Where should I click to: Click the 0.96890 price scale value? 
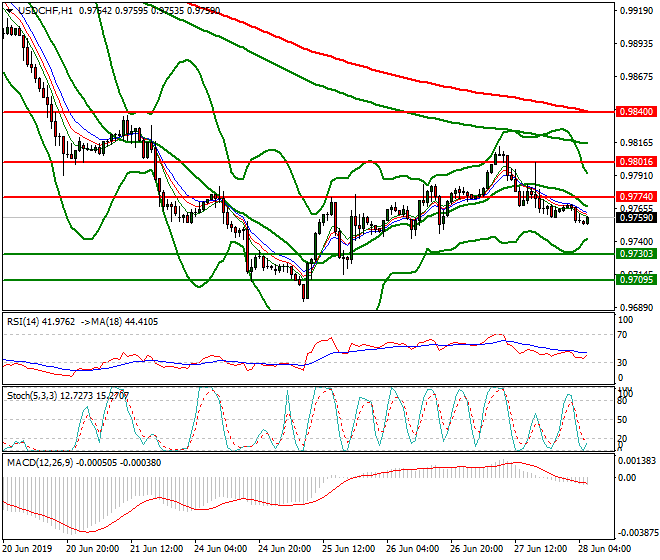pos(636,308)
